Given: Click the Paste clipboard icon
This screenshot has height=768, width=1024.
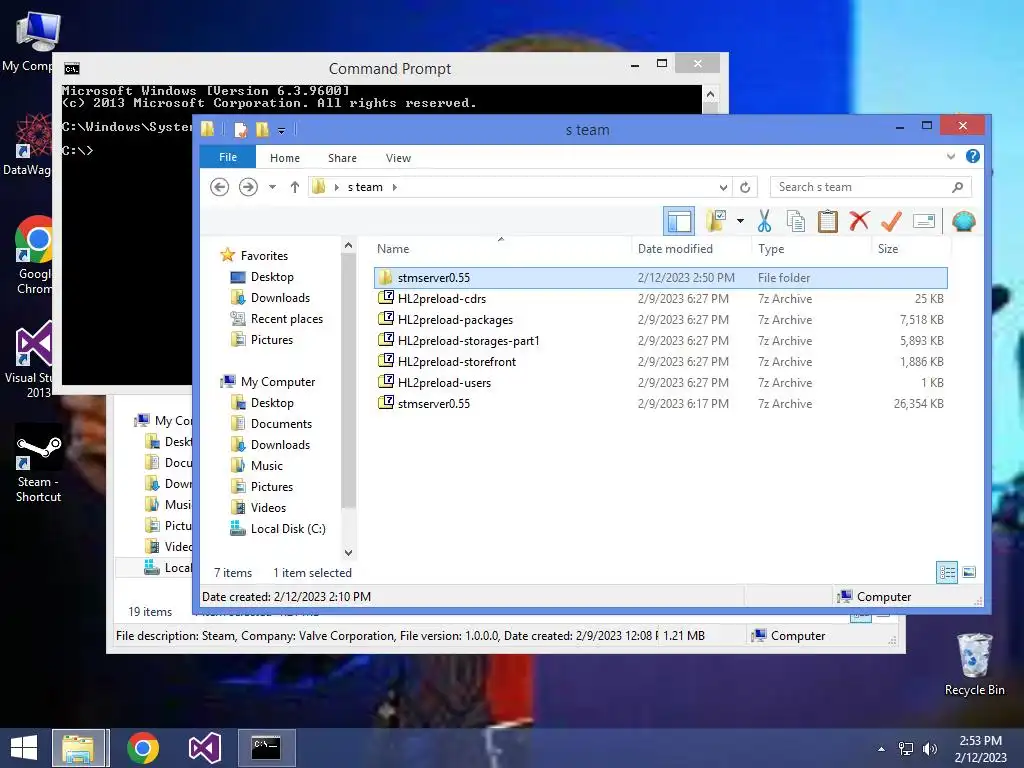Looking at the screenshot, I should pos(827,221).
